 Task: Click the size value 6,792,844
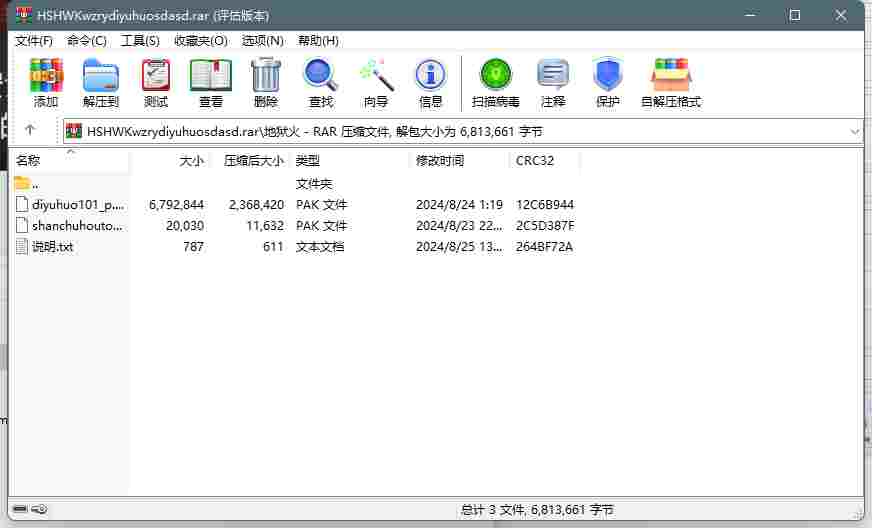point(176,205)
